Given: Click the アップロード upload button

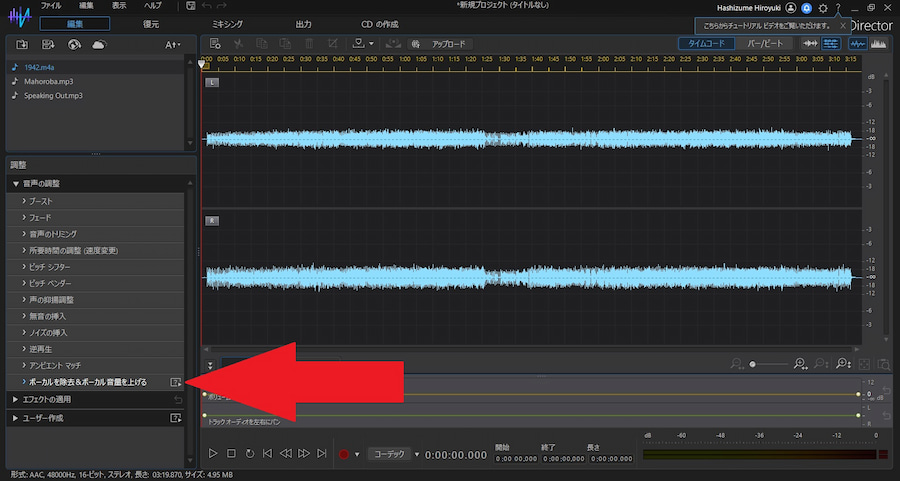Looking at the screenshot, I should (x=441, y=44).
